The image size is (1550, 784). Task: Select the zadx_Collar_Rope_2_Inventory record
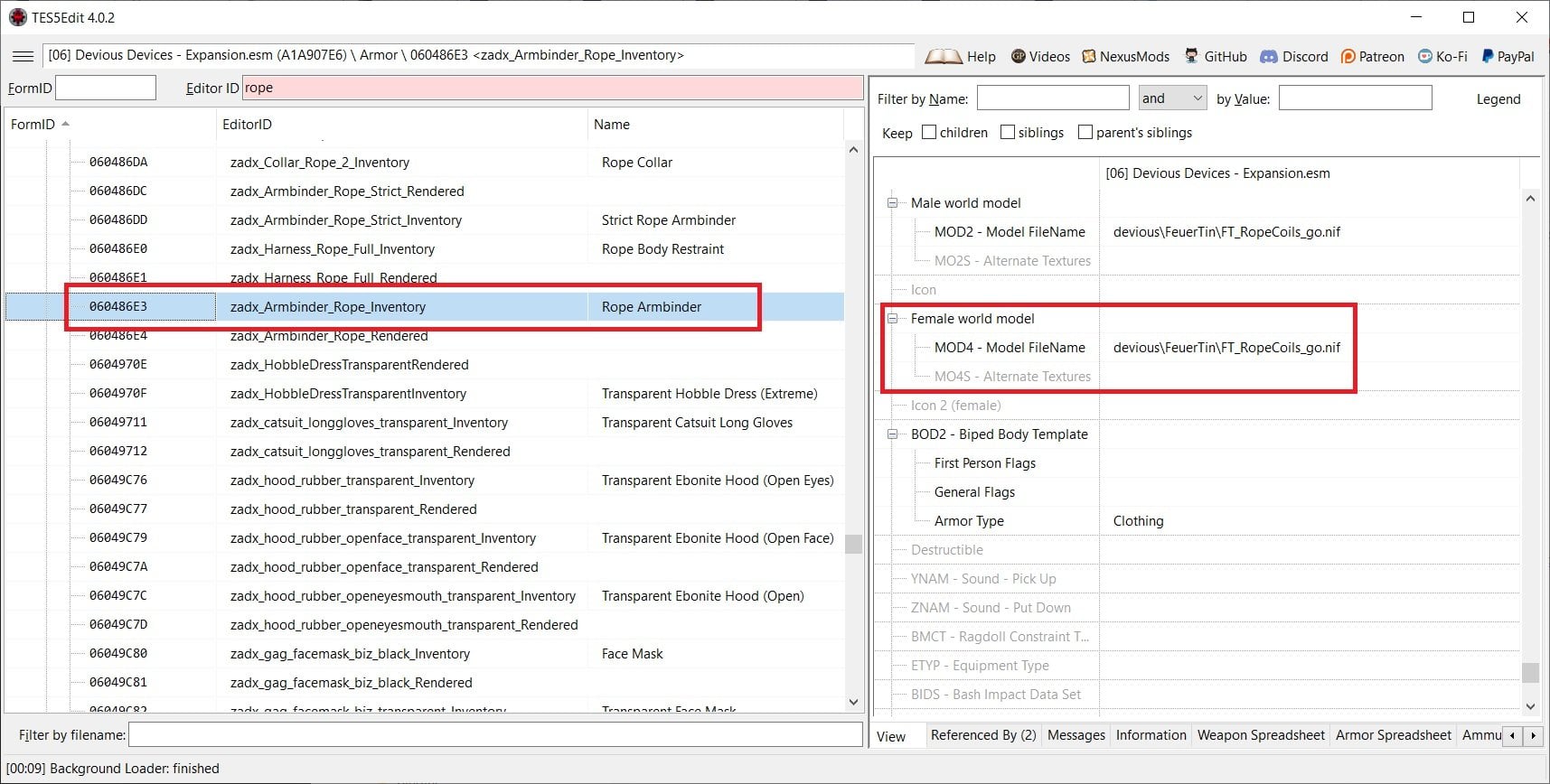coord(425,163)
